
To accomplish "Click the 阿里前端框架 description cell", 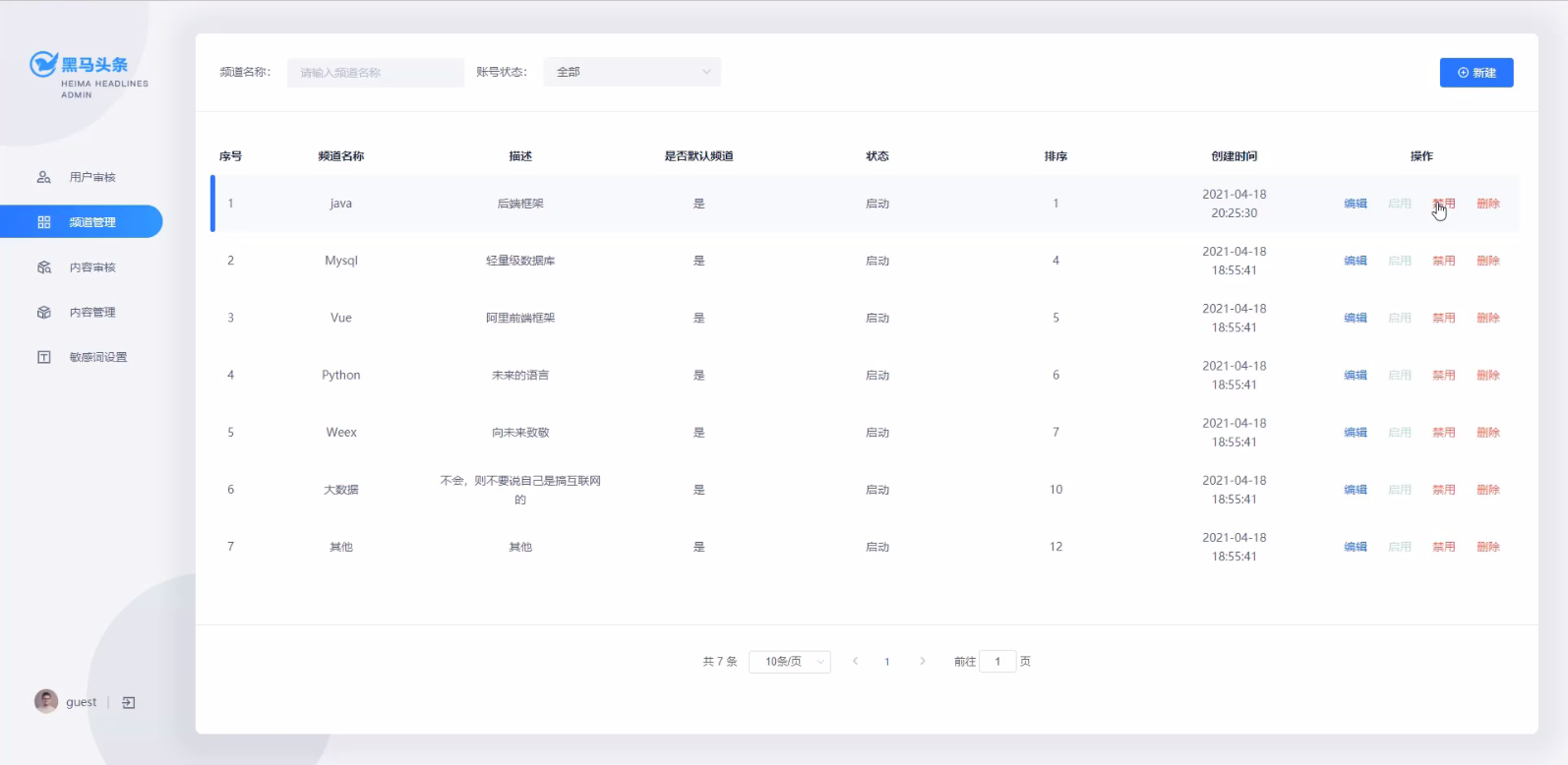I will (520, 318).
